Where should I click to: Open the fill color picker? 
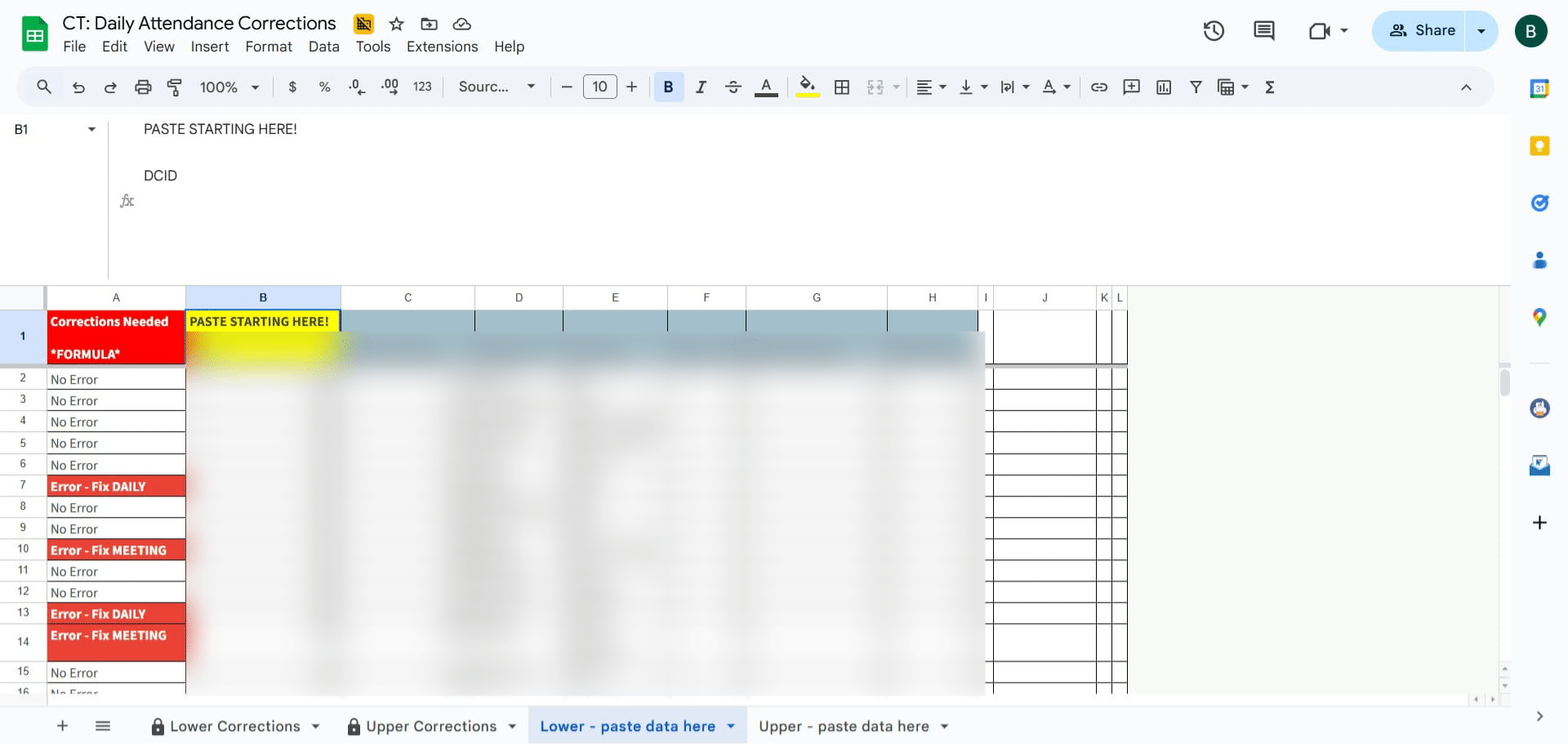coord(808,87)
